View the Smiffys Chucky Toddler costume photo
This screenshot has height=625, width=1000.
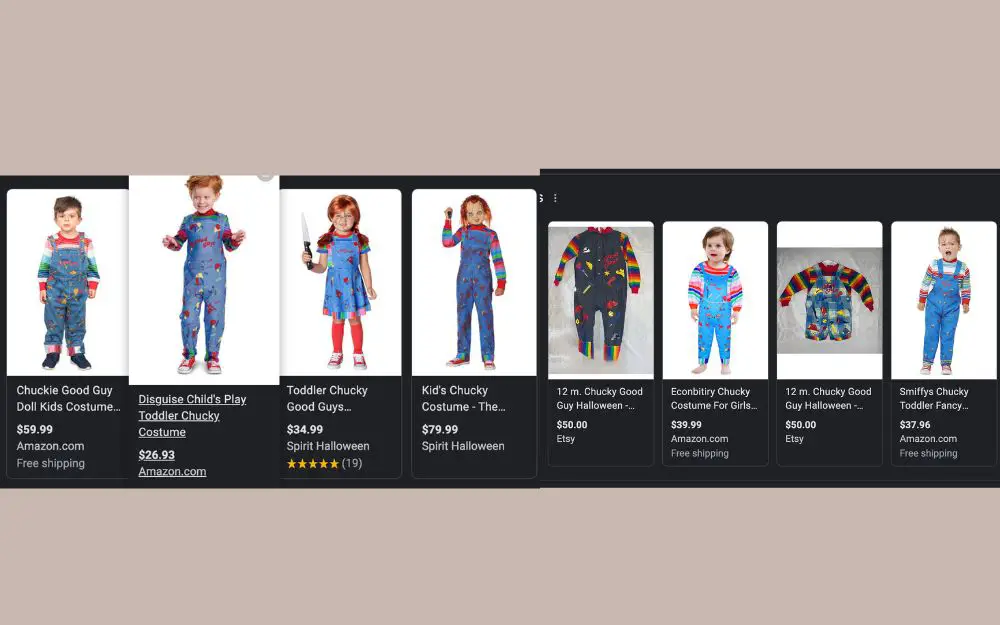[944, 300]
